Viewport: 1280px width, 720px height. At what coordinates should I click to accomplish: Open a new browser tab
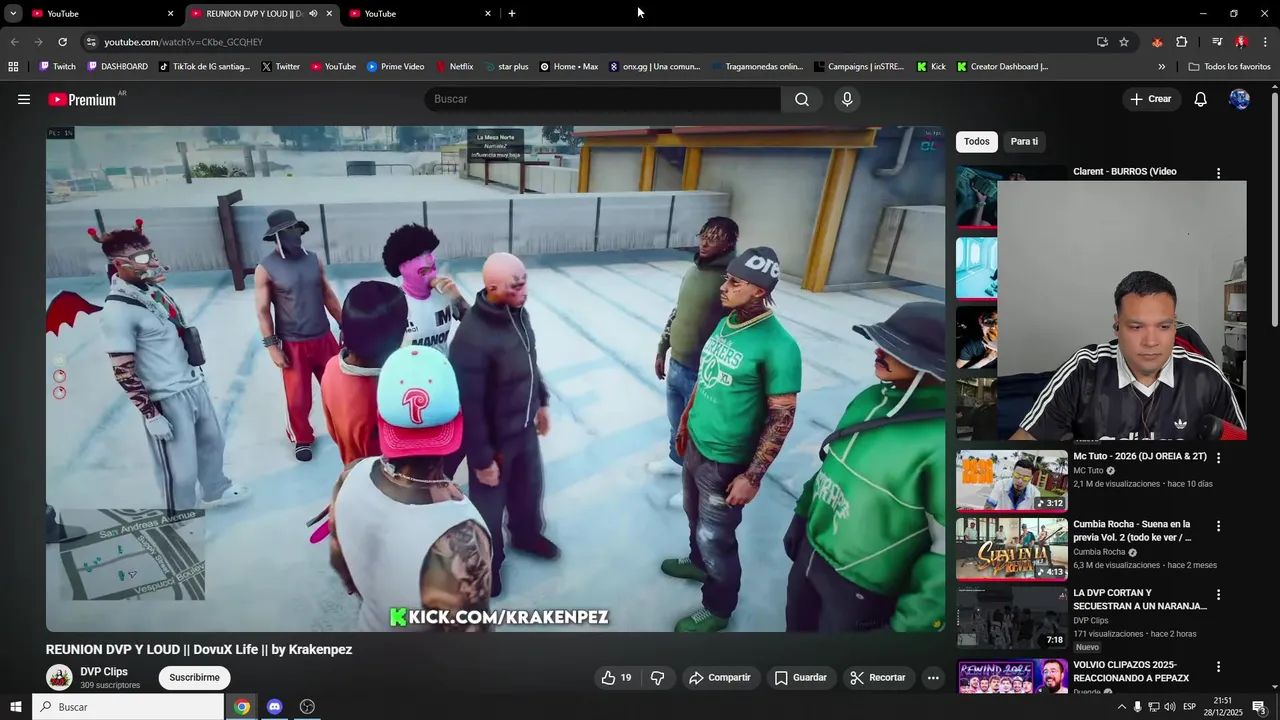click(512, 14)
